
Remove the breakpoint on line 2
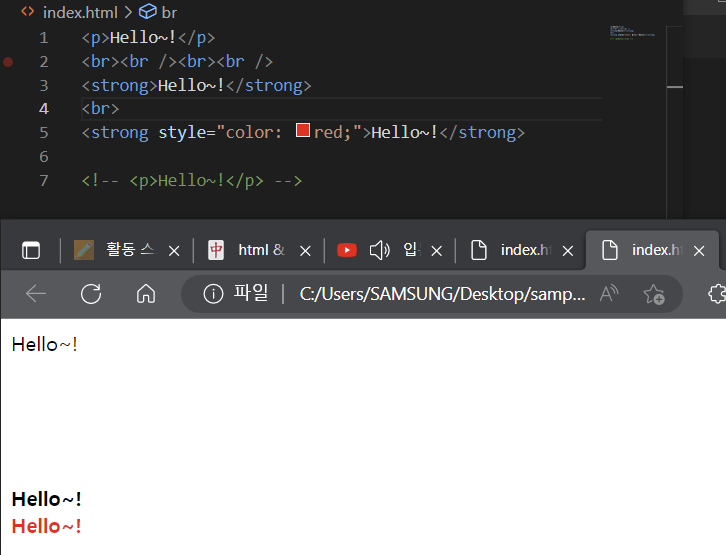pos(8,62)
